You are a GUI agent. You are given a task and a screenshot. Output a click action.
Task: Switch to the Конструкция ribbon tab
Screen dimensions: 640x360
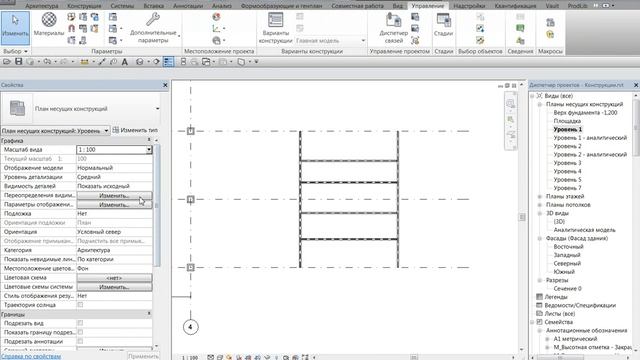[84, 6]
